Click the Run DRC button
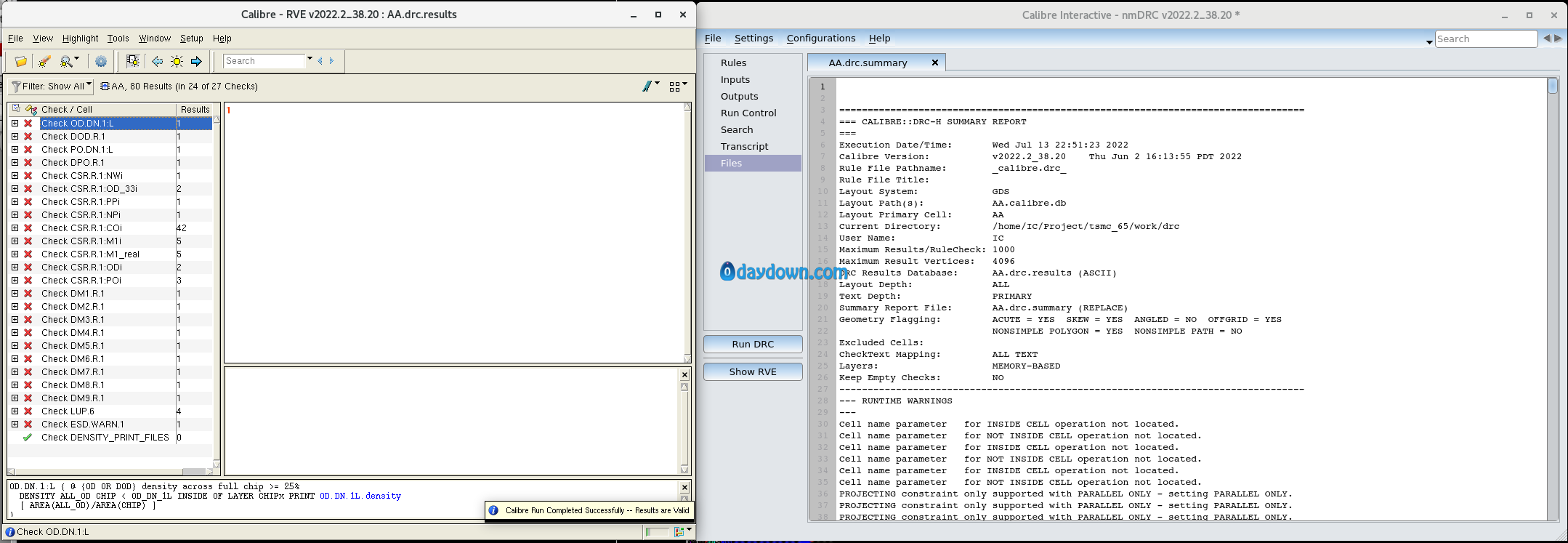Viewport: 1568px width, 543px height. 753,345
